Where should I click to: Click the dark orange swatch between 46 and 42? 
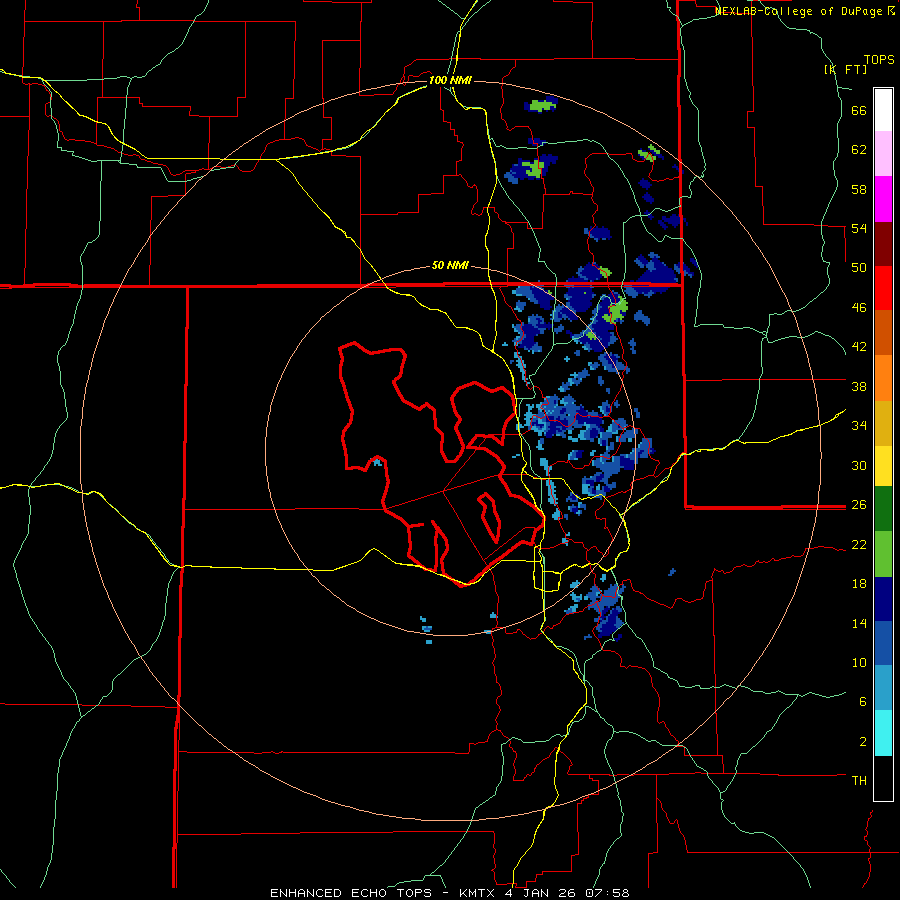[x=883, y=333]
